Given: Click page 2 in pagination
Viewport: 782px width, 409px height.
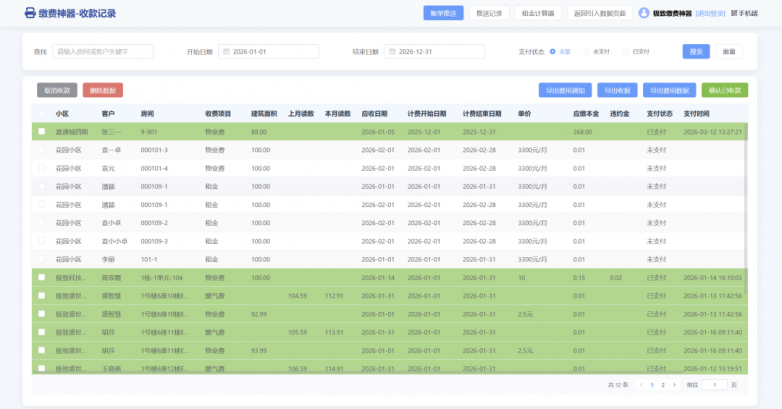Looking at the screenshot, I should click(661, 384).
